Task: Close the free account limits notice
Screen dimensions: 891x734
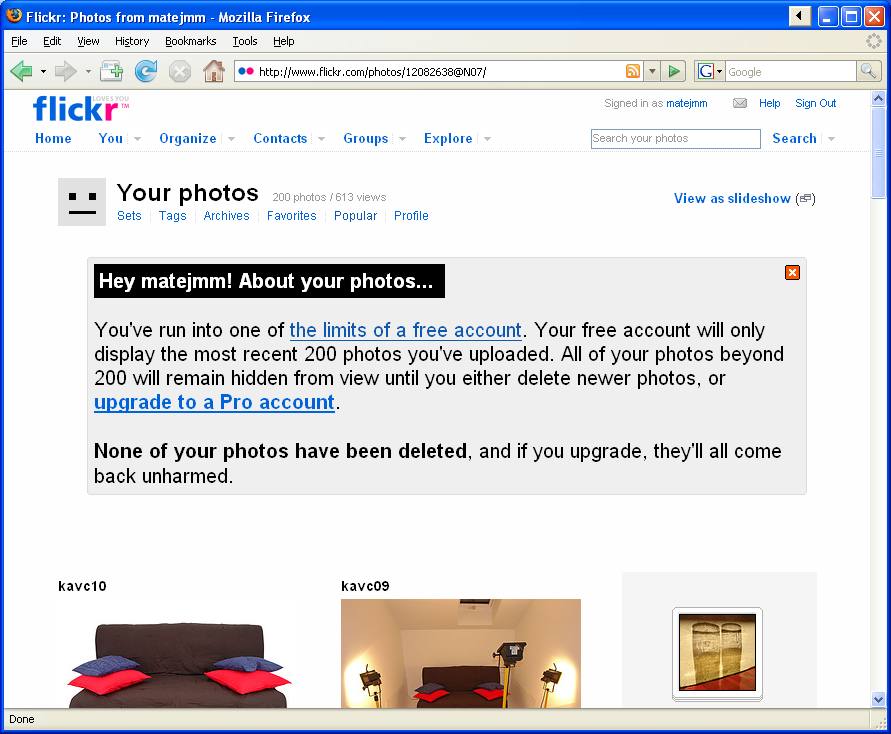Action: pos(792,273)
